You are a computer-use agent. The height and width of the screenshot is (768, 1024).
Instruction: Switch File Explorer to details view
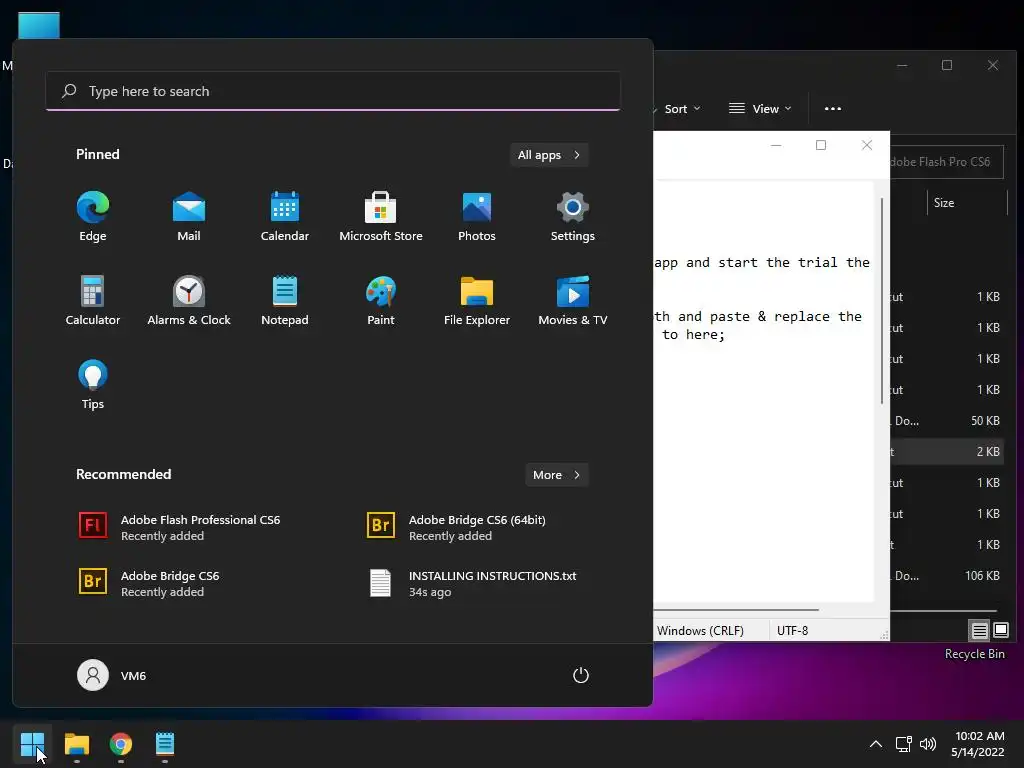pyautogui.click(x=980, y=630)
